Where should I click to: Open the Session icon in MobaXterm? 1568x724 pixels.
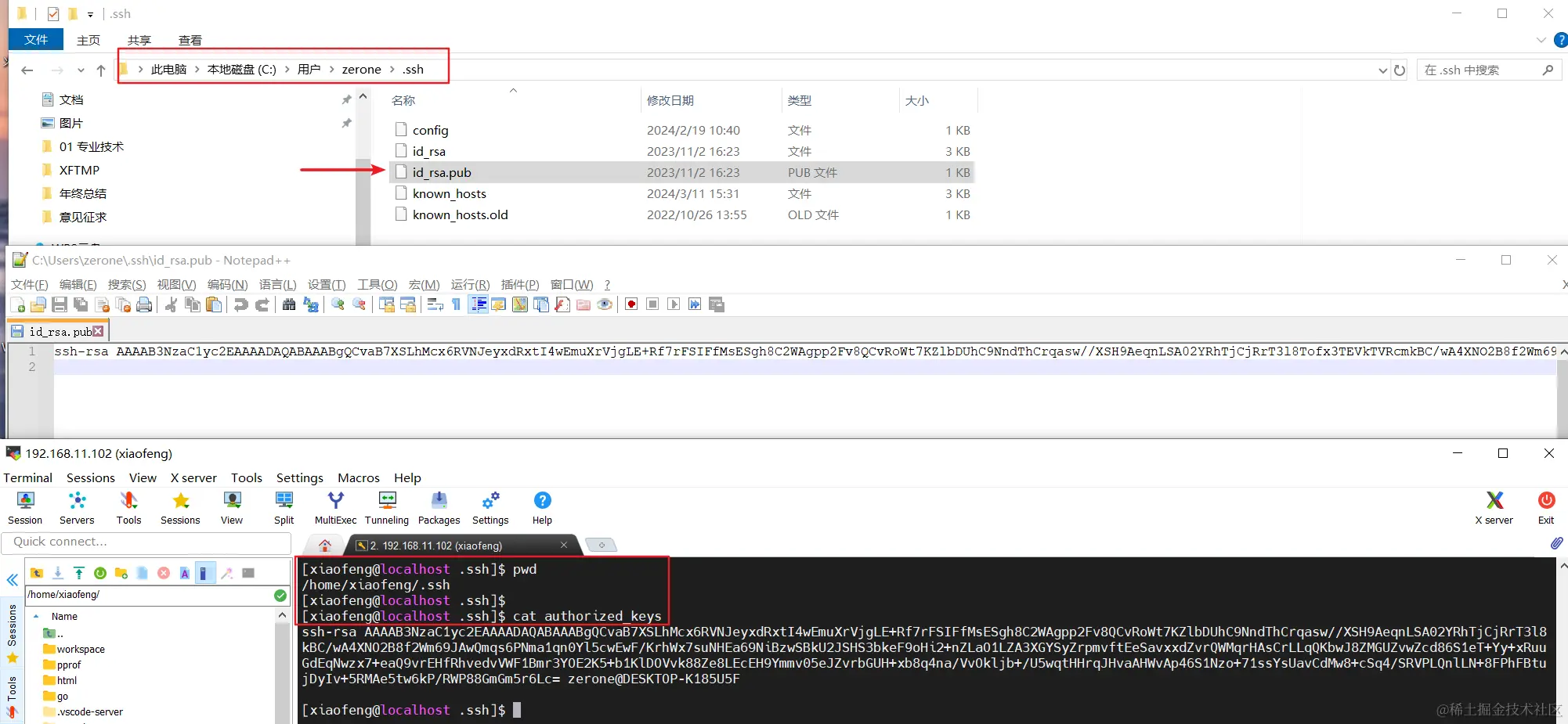coord(25,508)
